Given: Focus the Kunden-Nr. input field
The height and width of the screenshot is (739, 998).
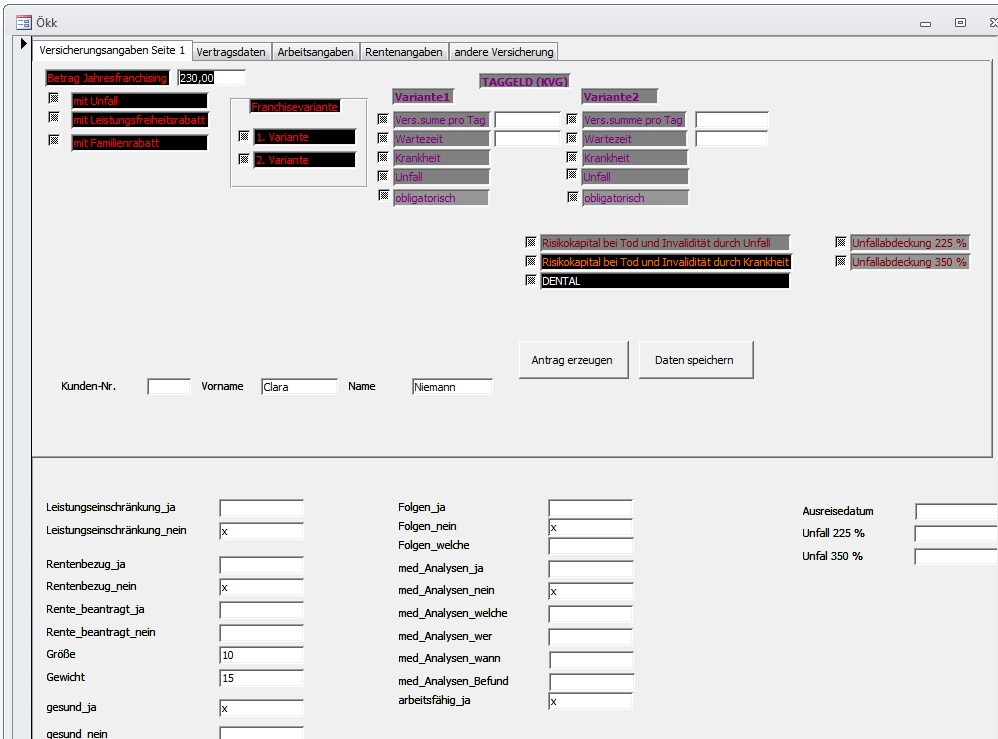Looking at the screenshot, I should [168, 387].
